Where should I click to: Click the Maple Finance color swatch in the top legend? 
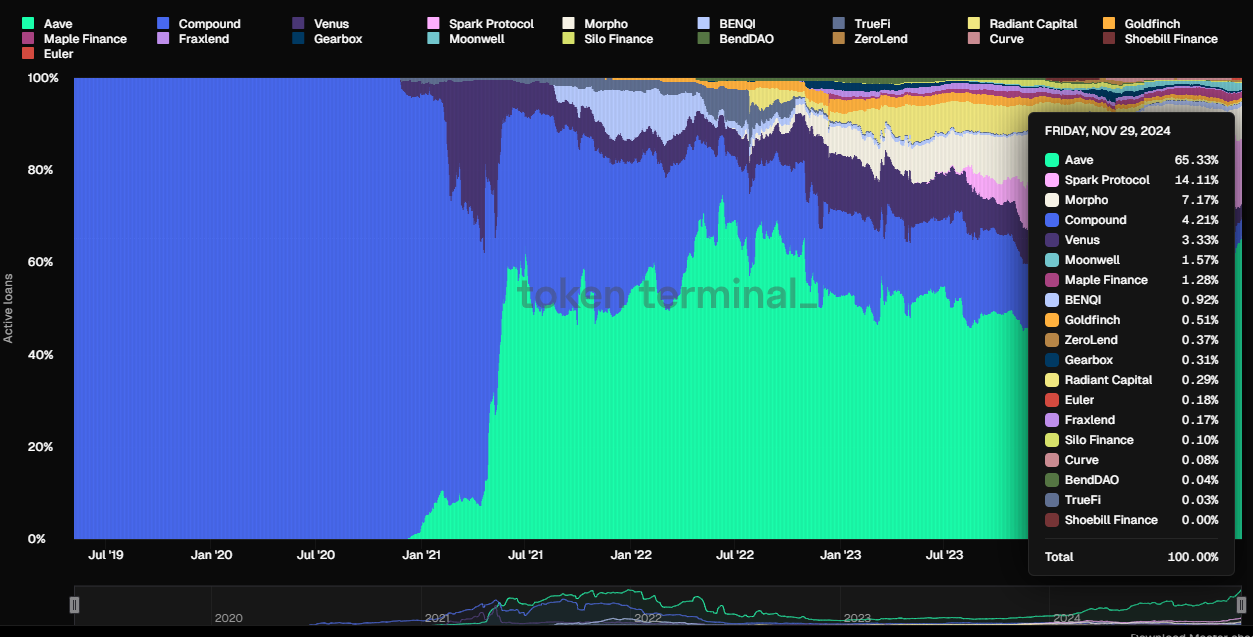28,39
